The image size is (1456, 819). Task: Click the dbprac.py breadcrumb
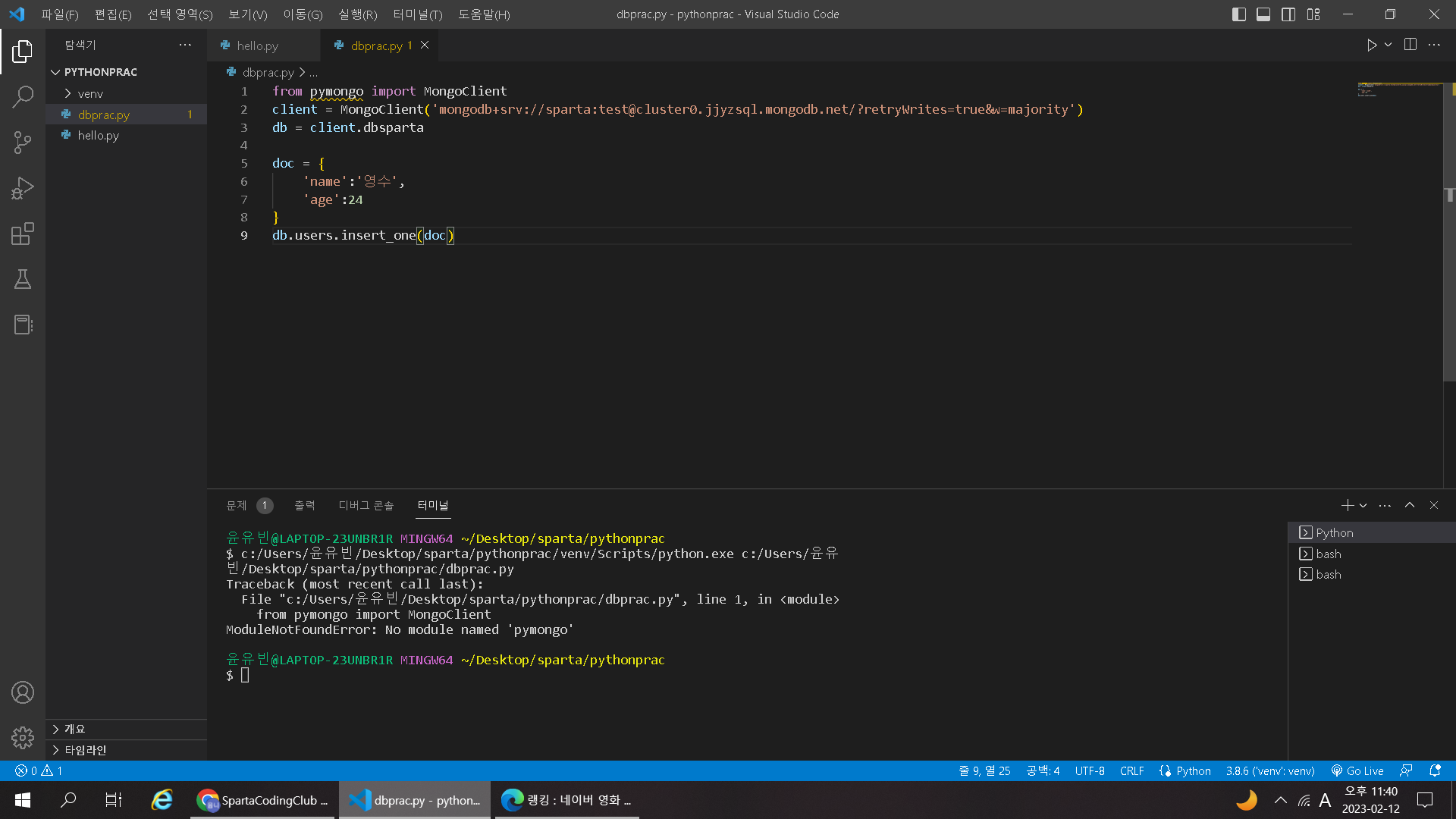pyautogui.click(x=268, y=73)
